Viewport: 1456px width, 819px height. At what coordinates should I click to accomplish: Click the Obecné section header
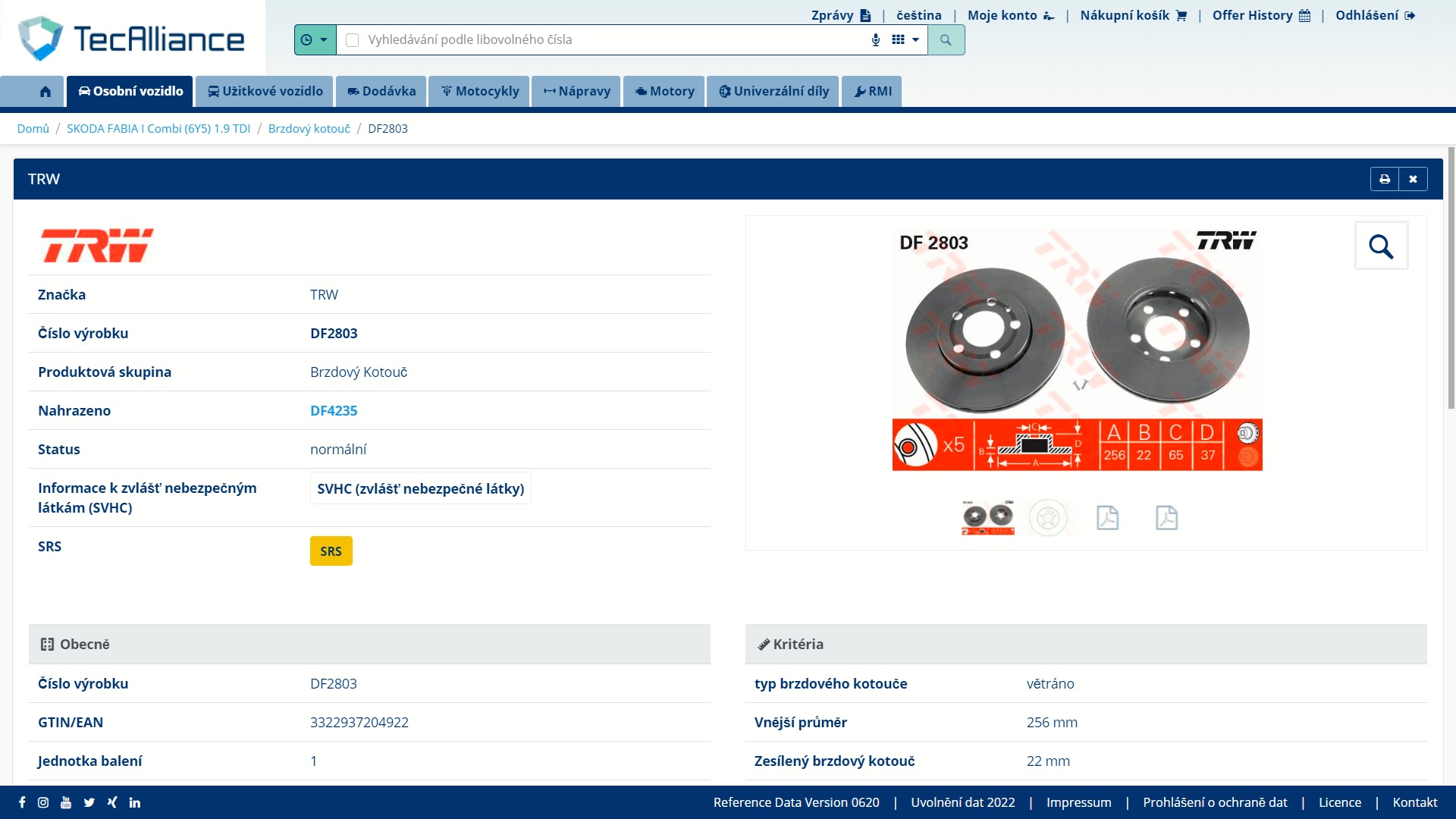point(369,644)
